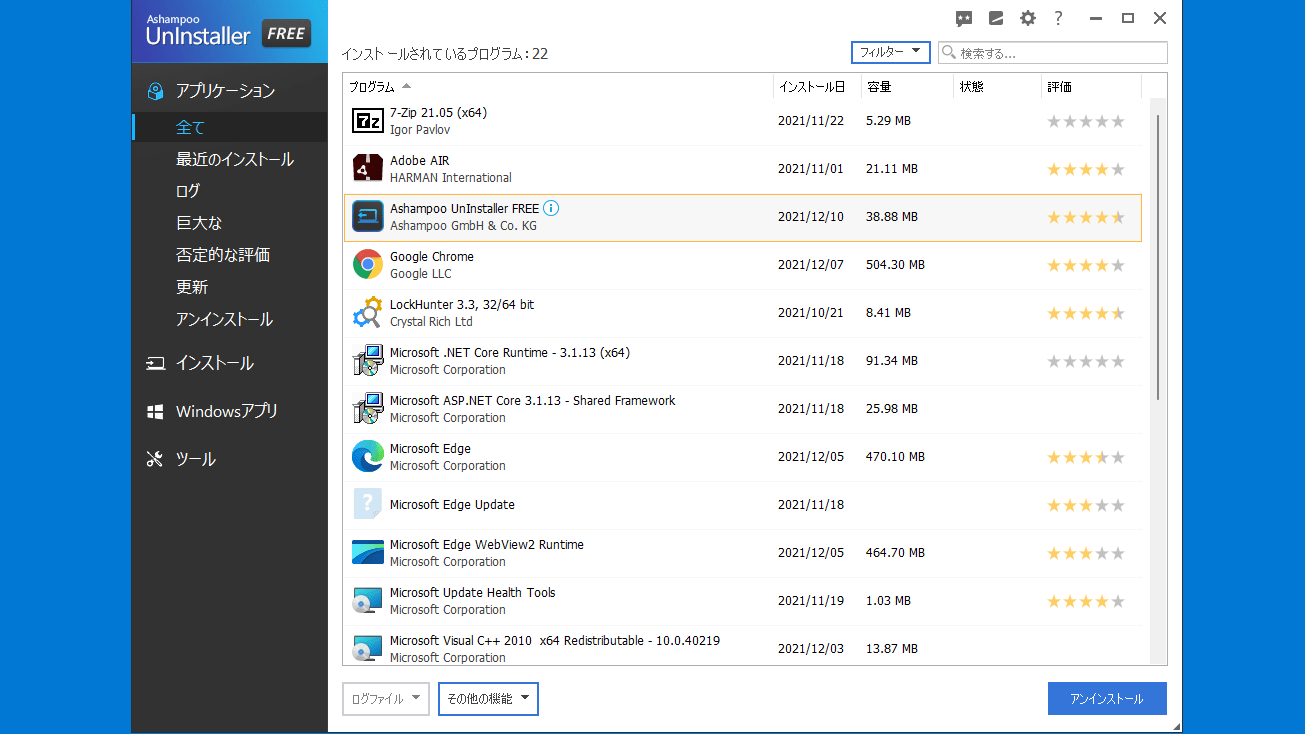The height and width of the screenshot is (734, 1305).
Task: Click the Install section icon in sidebar
Action: [155, 364]
